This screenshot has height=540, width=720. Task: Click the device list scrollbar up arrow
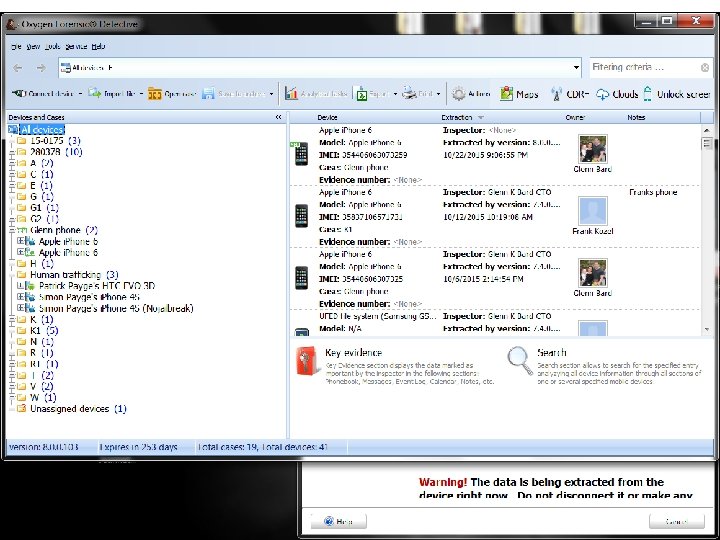(x=707, y=130)
